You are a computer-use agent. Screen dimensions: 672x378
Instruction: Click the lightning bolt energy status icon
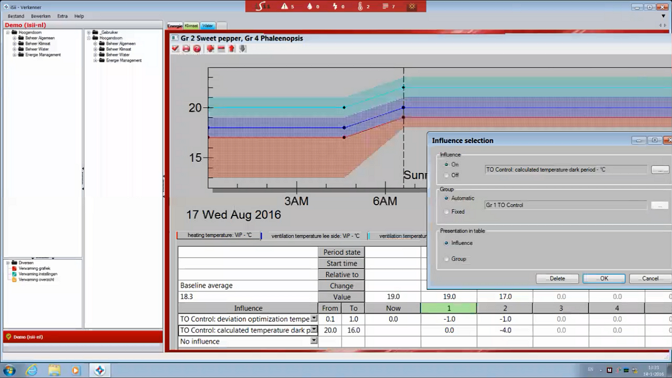tap(335, 6)
